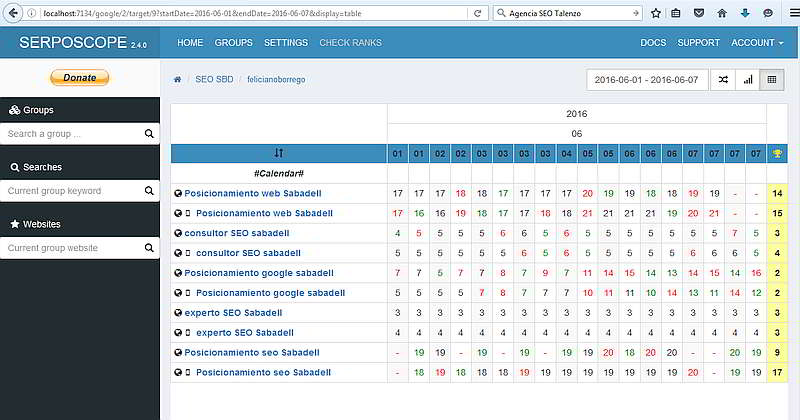Click the search go arrow in browser search box

tap(636, 13)
